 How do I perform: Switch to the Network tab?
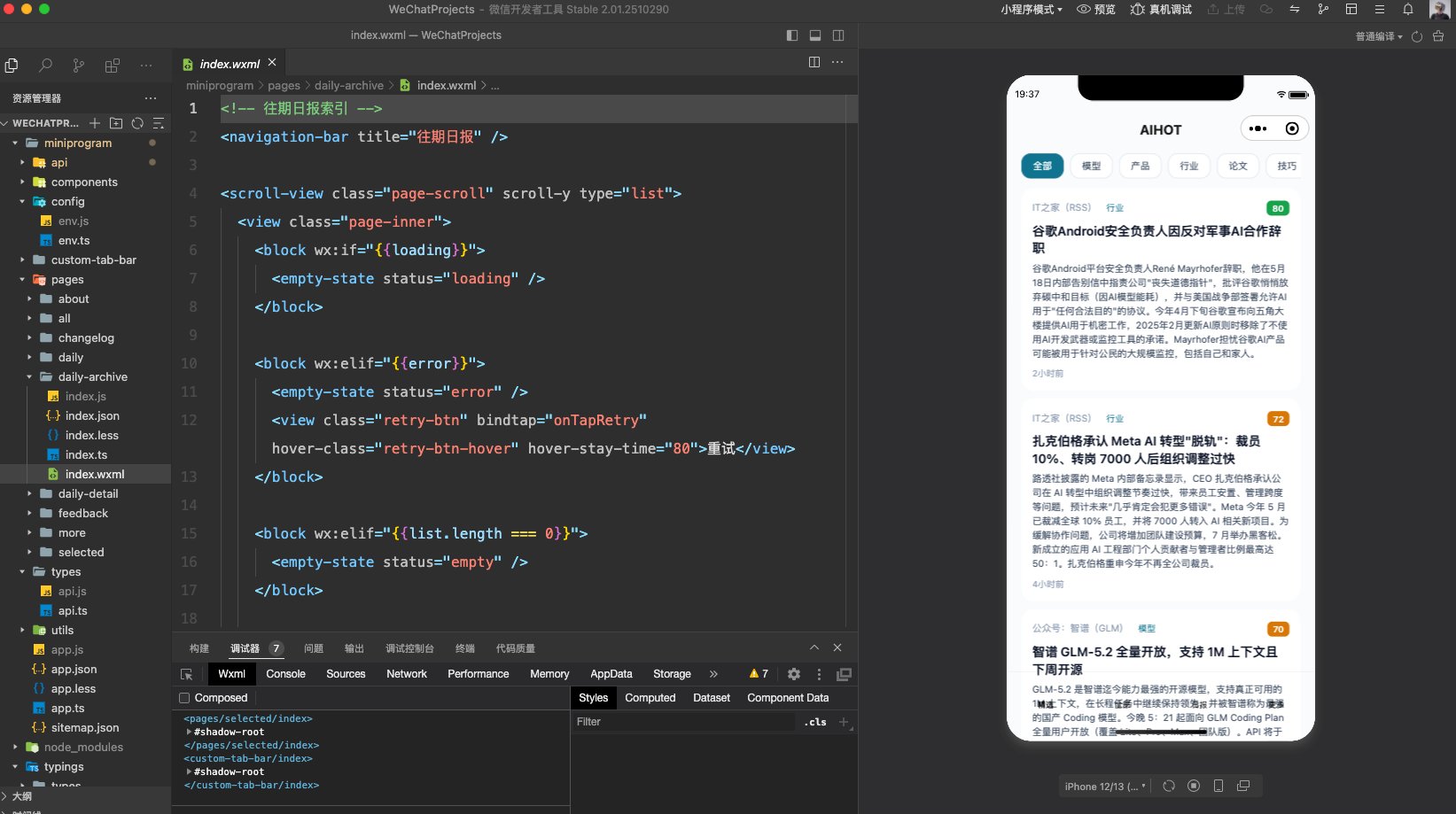pos(407,674)
